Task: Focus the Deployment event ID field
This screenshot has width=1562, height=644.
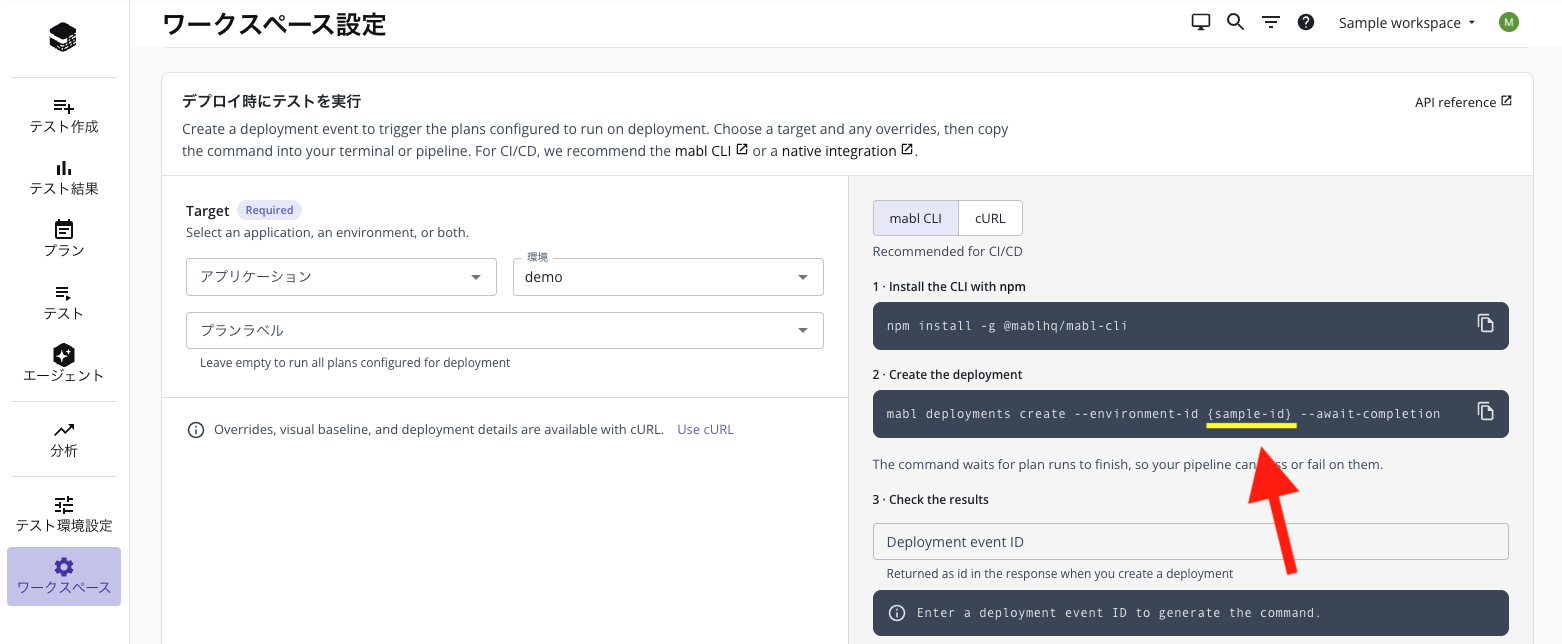Action: click(x=1190, y=542)
